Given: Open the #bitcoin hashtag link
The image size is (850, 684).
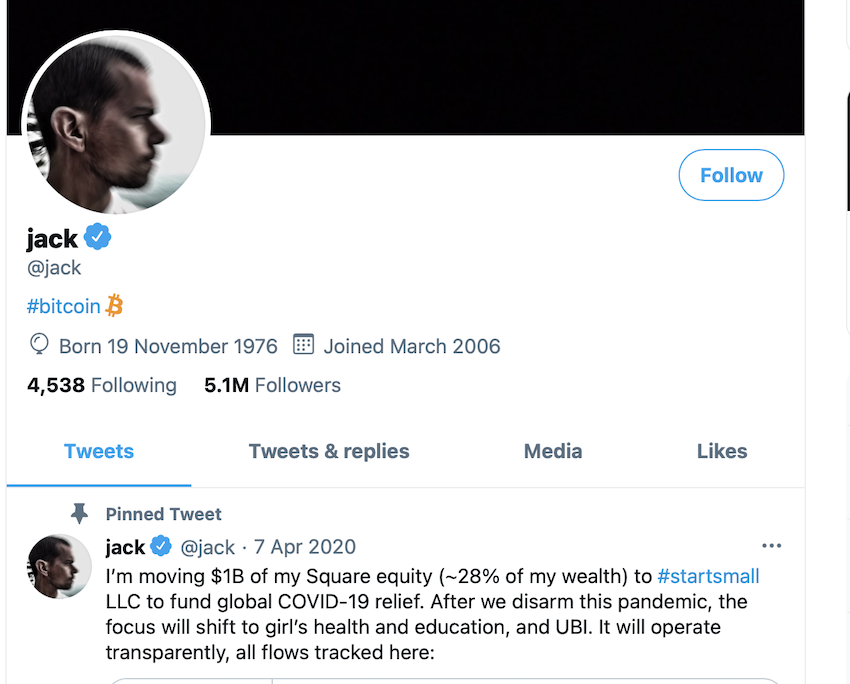Looking at the screenshot, I should tap(64, 306).
